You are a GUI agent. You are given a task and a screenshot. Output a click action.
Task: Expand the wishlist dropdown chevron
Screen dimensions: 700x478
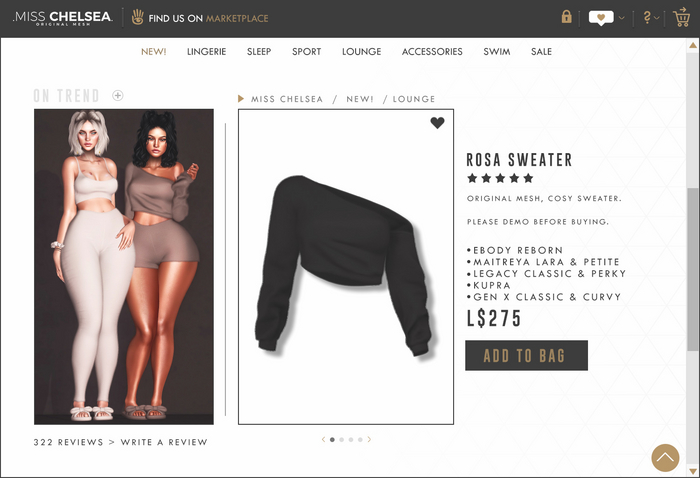(x=621, y=18)
